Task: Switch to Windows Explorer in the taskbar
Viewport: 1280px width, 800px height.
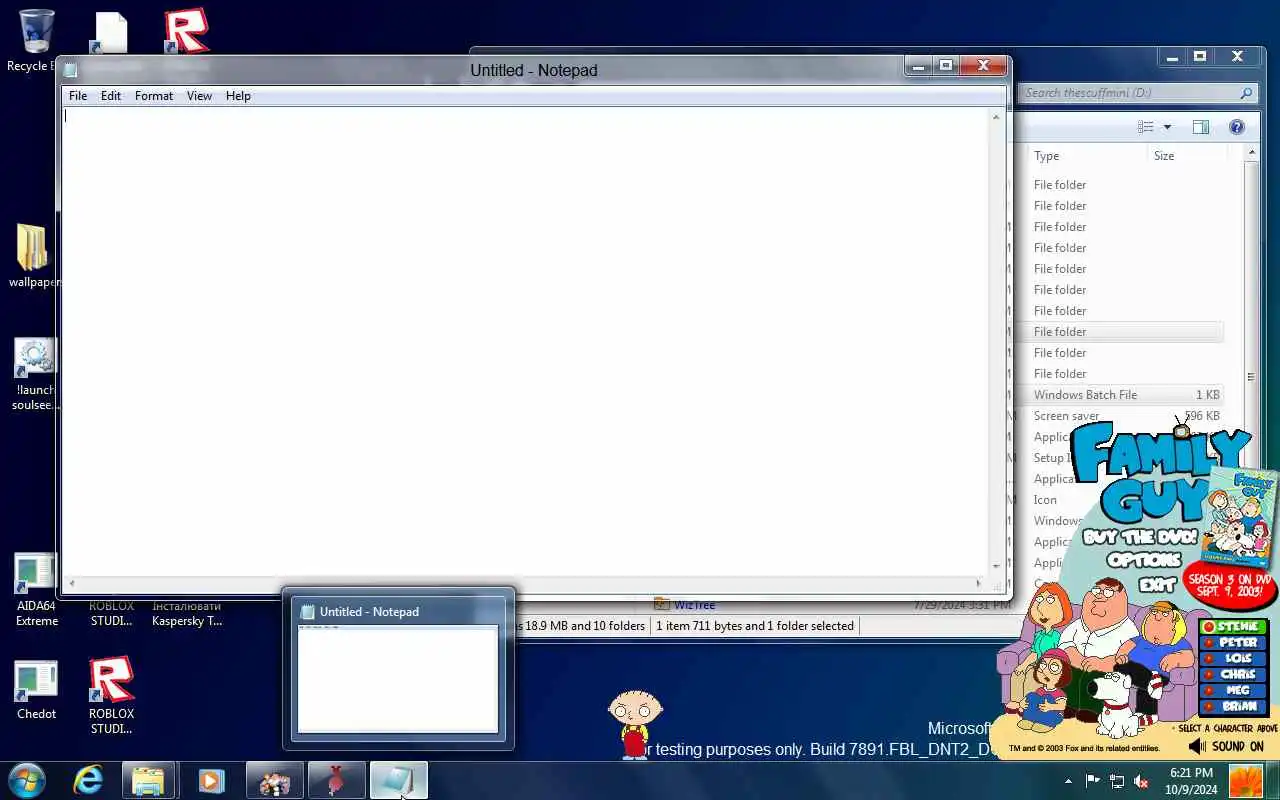Action: point(148,780)
